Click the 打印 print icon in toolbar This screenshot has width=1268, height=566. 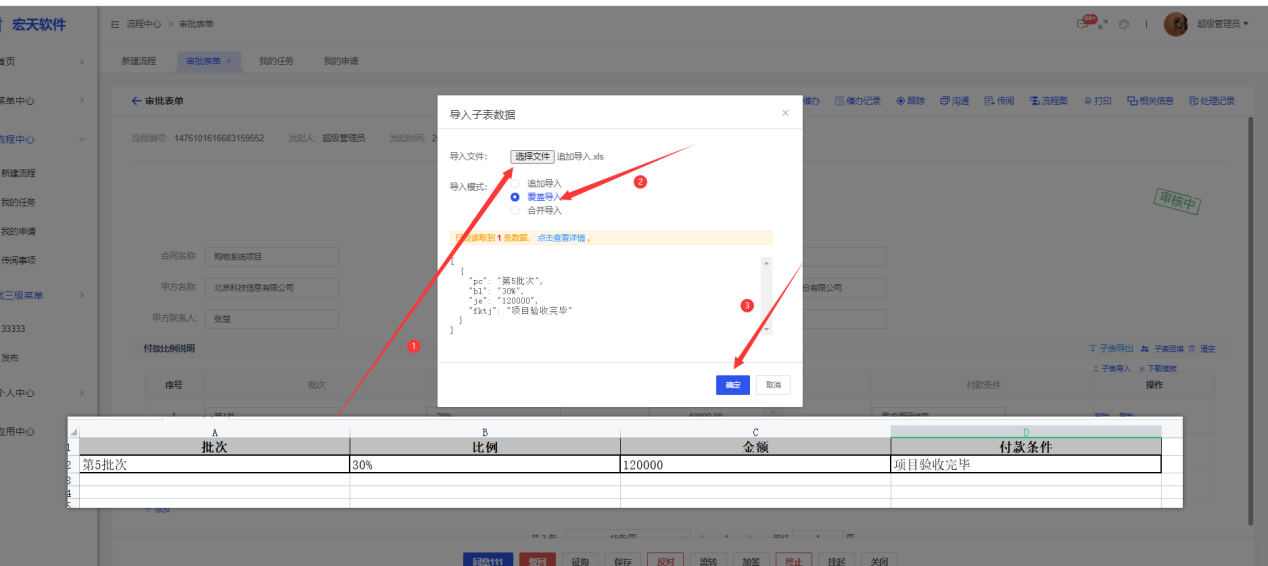[1098, 101]
